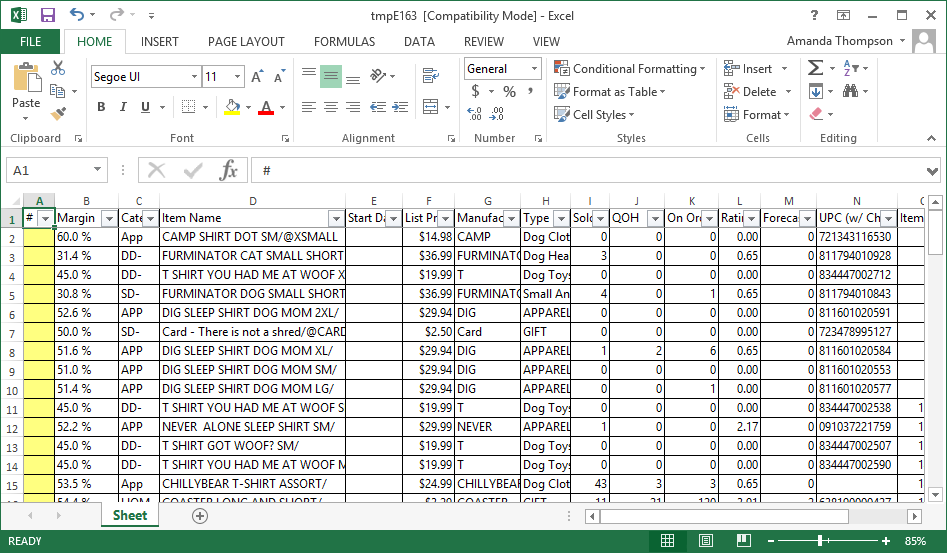Apply Comma Style format
The height and width of the screenshot is (553, 947).
[x=530, y=91]
